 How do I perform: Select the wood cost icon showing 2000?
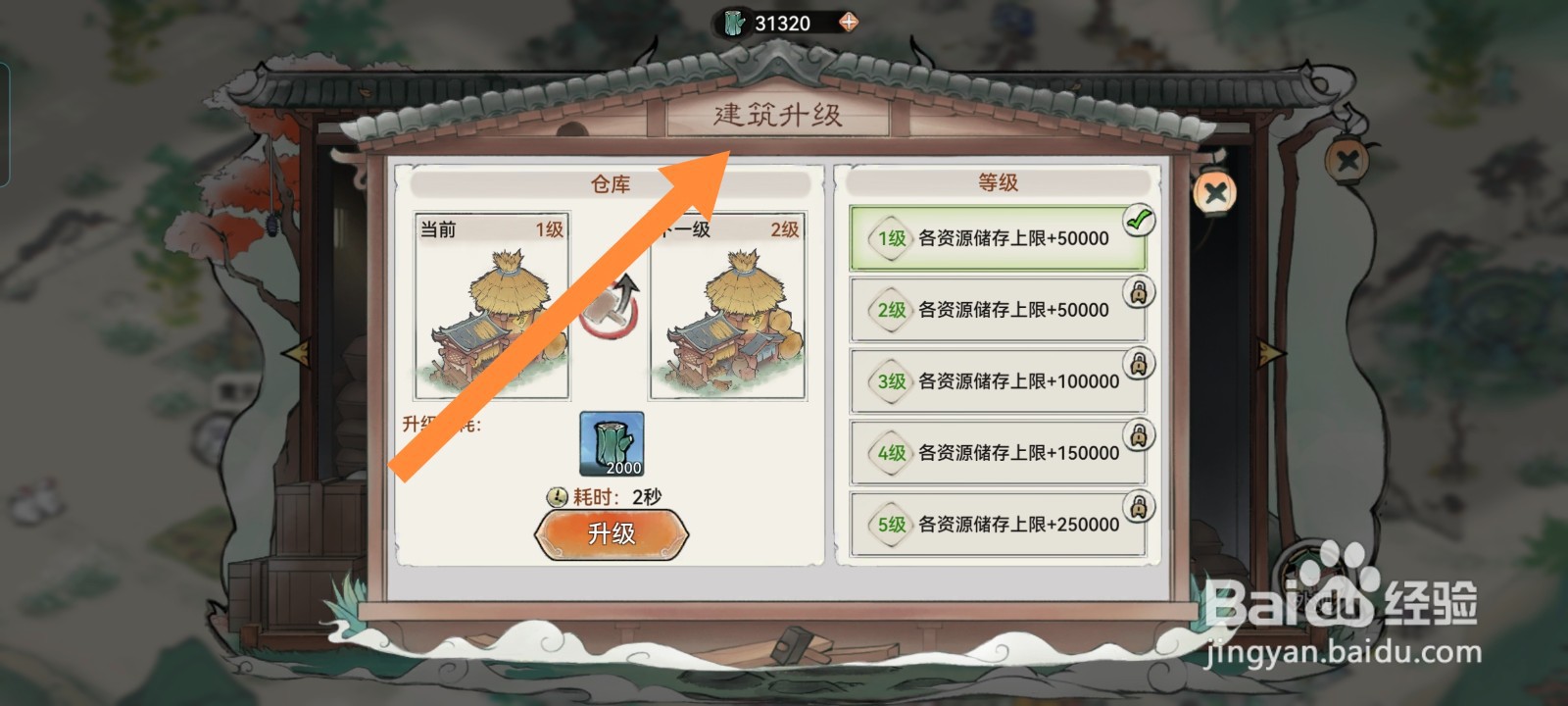pos(612,444)
